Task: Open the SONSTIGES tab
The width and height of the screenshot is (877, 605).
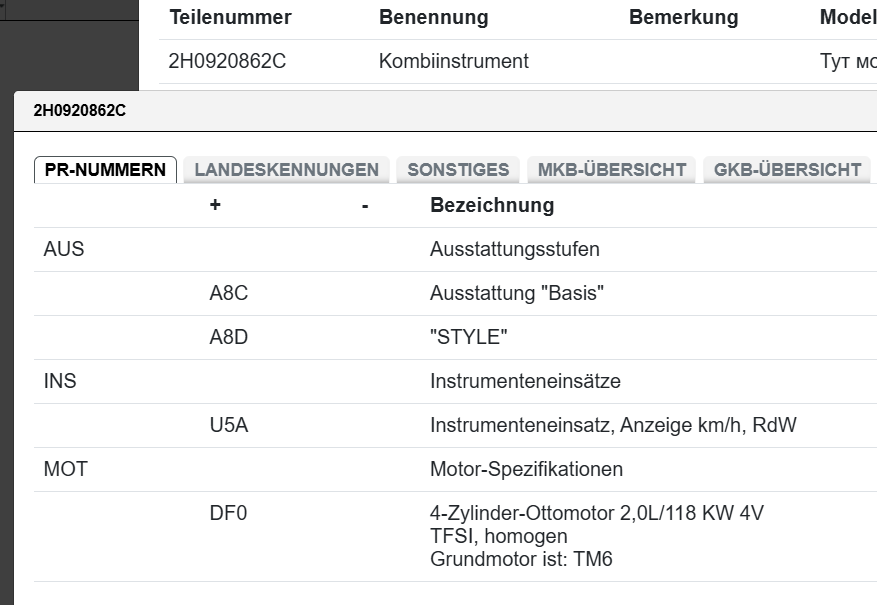Action: pyautogui.click(x=457, y=169)
